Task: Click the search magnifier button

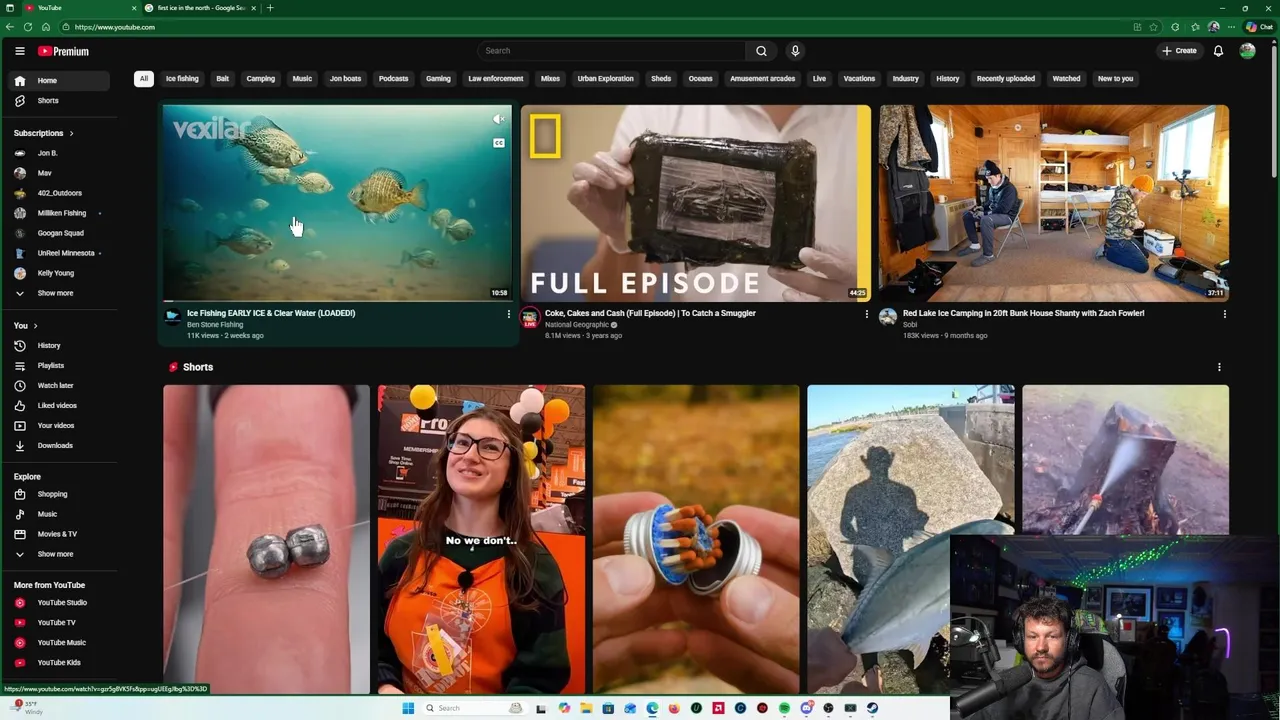Action: pos(761,51)
